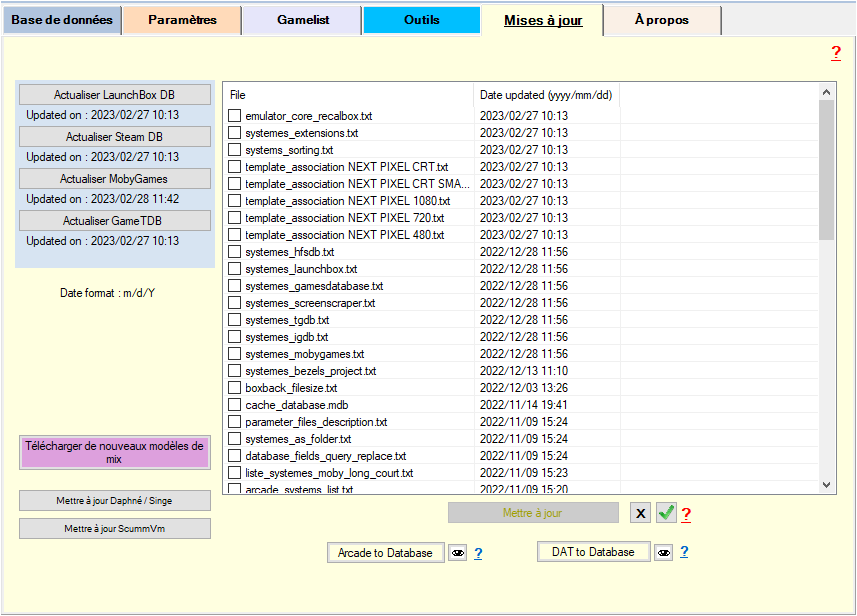Click the eye icon next to Arcade to Database
This screenshot has height=616, width=857.
click(x=457, y=553)
